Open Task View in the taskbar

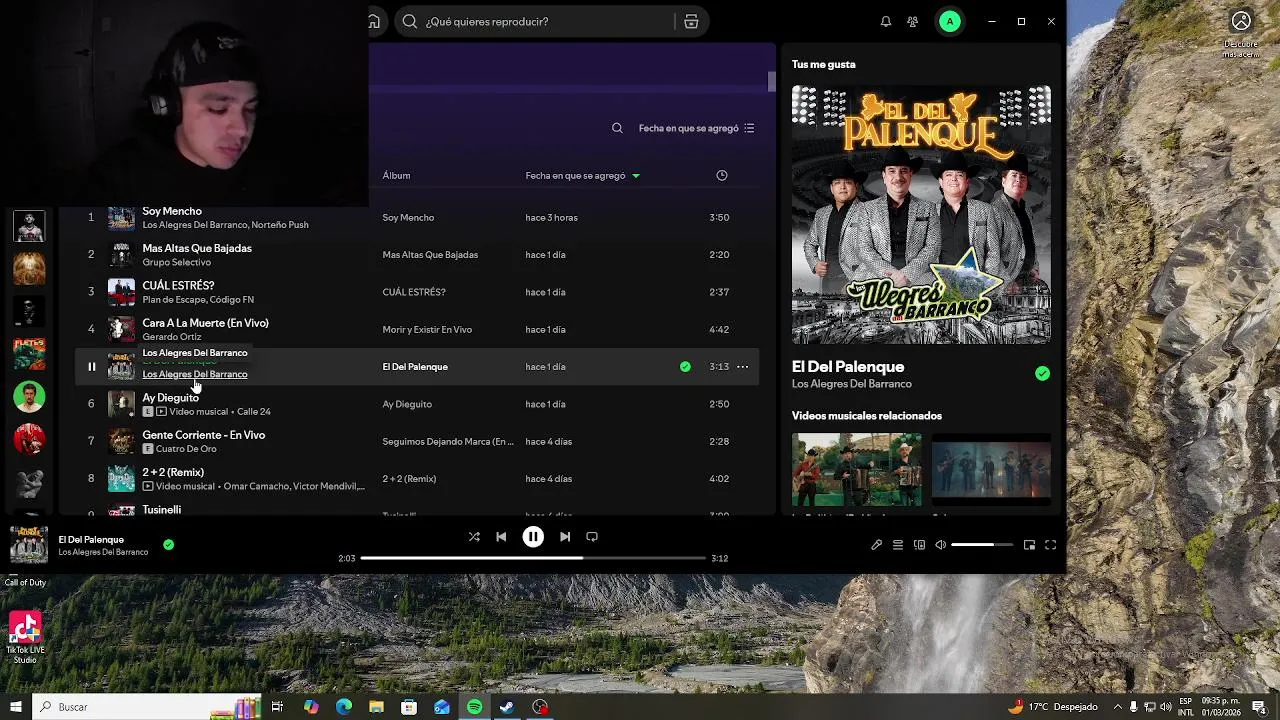pyautogui.click(x=277, y=707)
